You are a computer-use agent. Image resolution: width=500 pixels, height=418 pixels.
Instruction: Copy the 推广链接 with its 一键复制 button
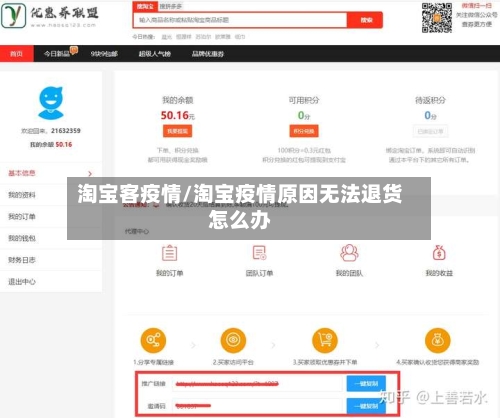[366, 384]
